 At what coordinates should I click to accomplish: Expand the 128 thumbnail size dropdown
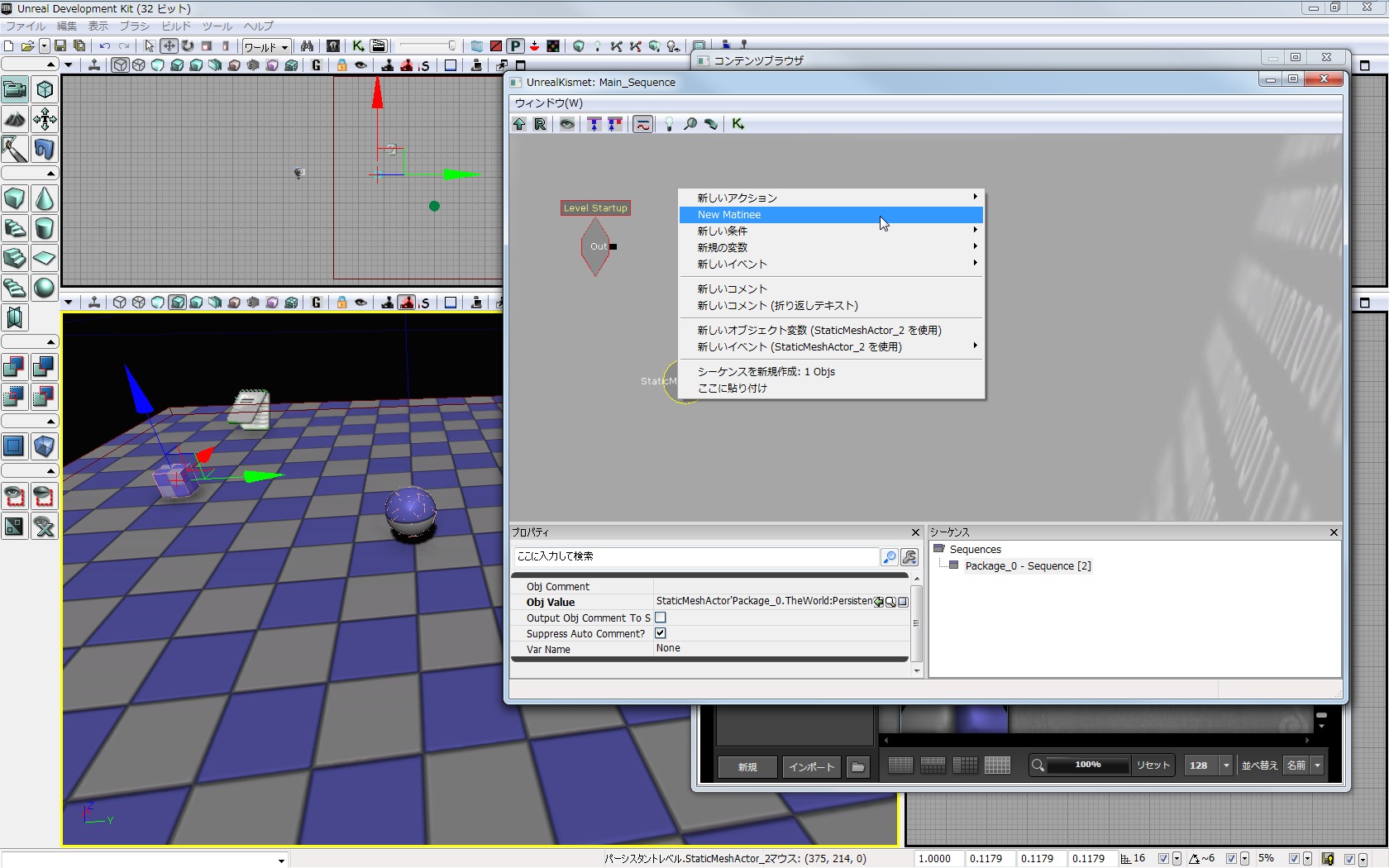tap(1227, 765)
